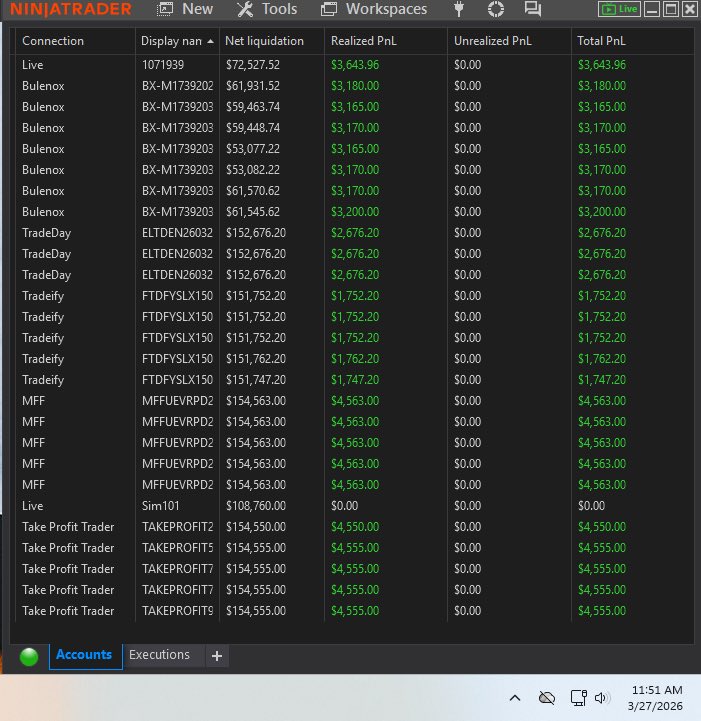Click net liquidation $59,448.74
This screenshot has width=701, height=721.
point(252,128)
